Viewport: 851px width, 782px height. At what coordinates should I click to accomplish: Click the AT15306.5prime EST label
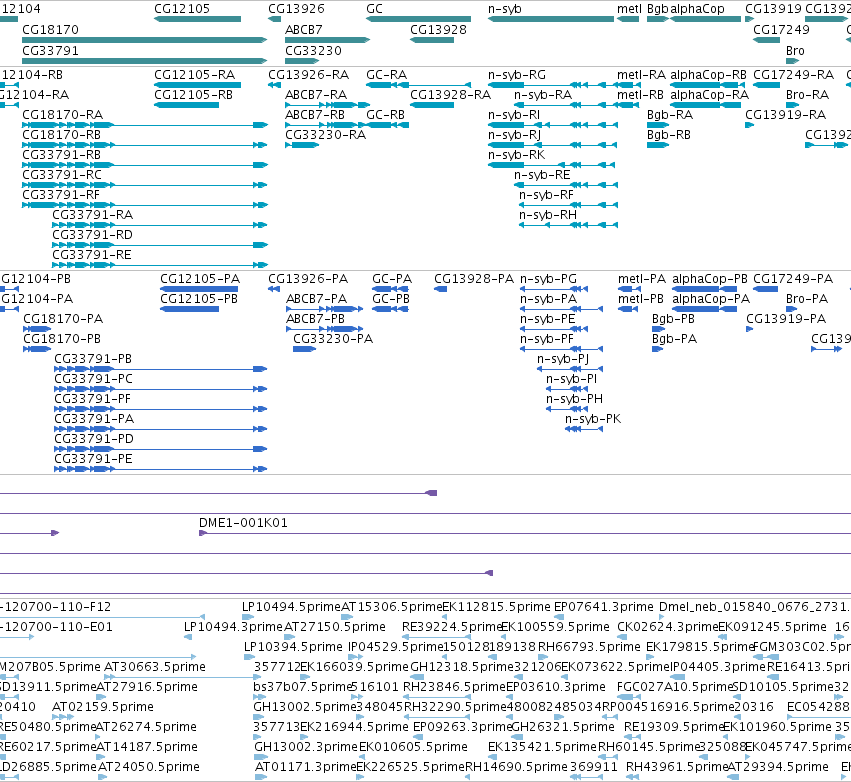(x=392, y=607)
